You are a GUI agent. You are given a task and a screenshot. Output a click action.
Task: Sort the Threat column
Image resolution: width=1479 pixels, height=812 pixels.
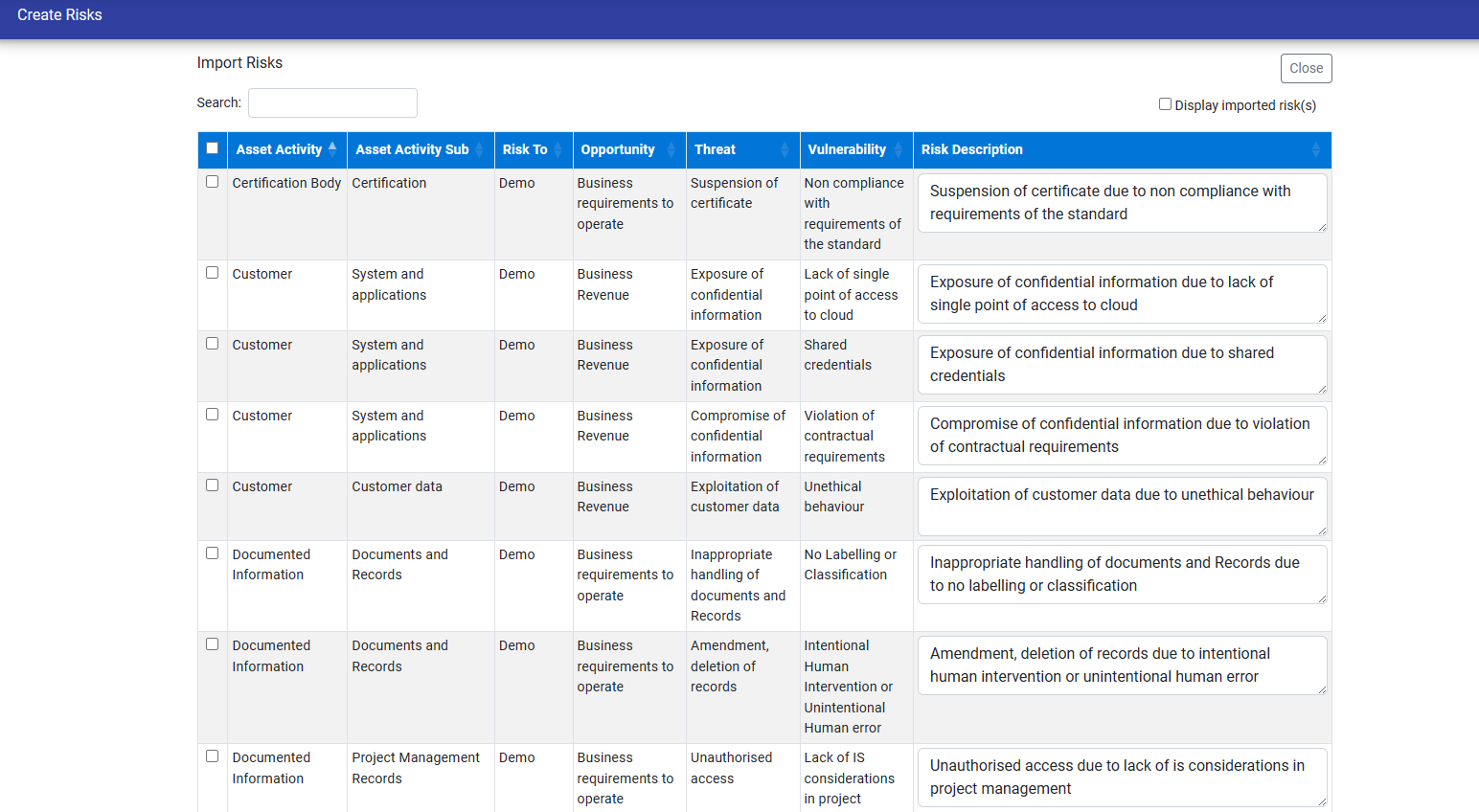[x=785, y=150]
